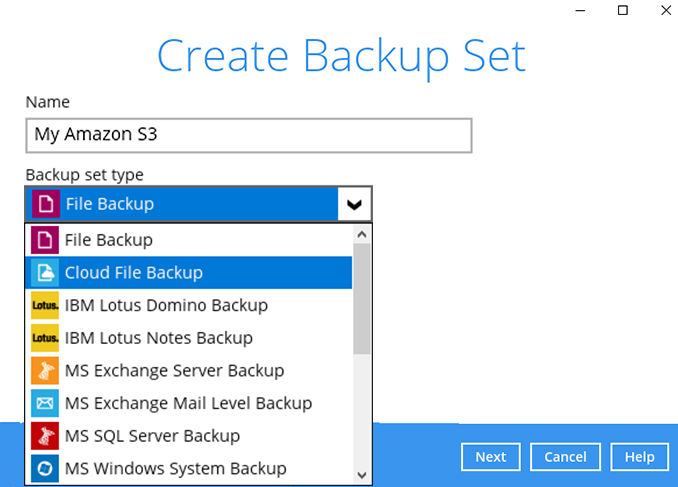The width and height of the screenshot is (678, 487).
Task: Select Cloud File Backup option
Action: 189,272
